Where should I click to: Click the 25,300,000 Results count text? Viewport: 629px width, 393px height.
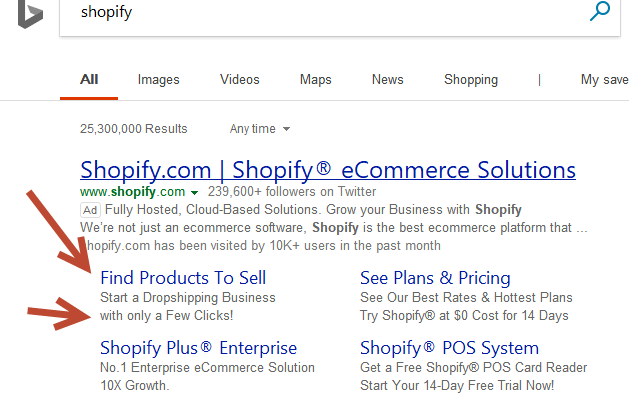point(134,129)
